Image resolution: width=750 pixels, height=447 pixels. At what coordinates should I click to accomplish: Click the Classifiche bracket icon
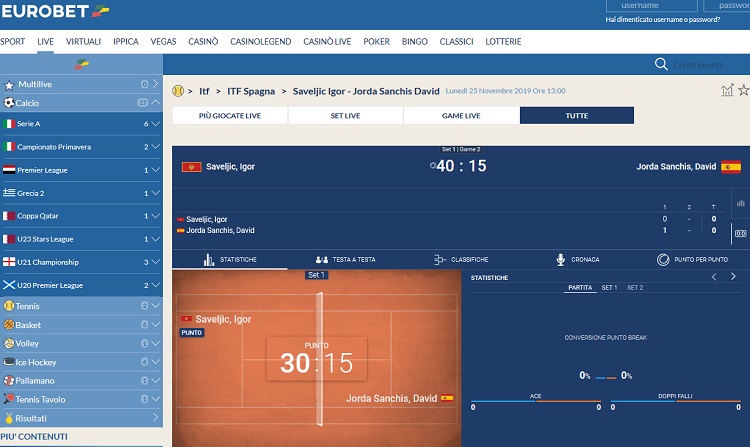click(440, 260)
